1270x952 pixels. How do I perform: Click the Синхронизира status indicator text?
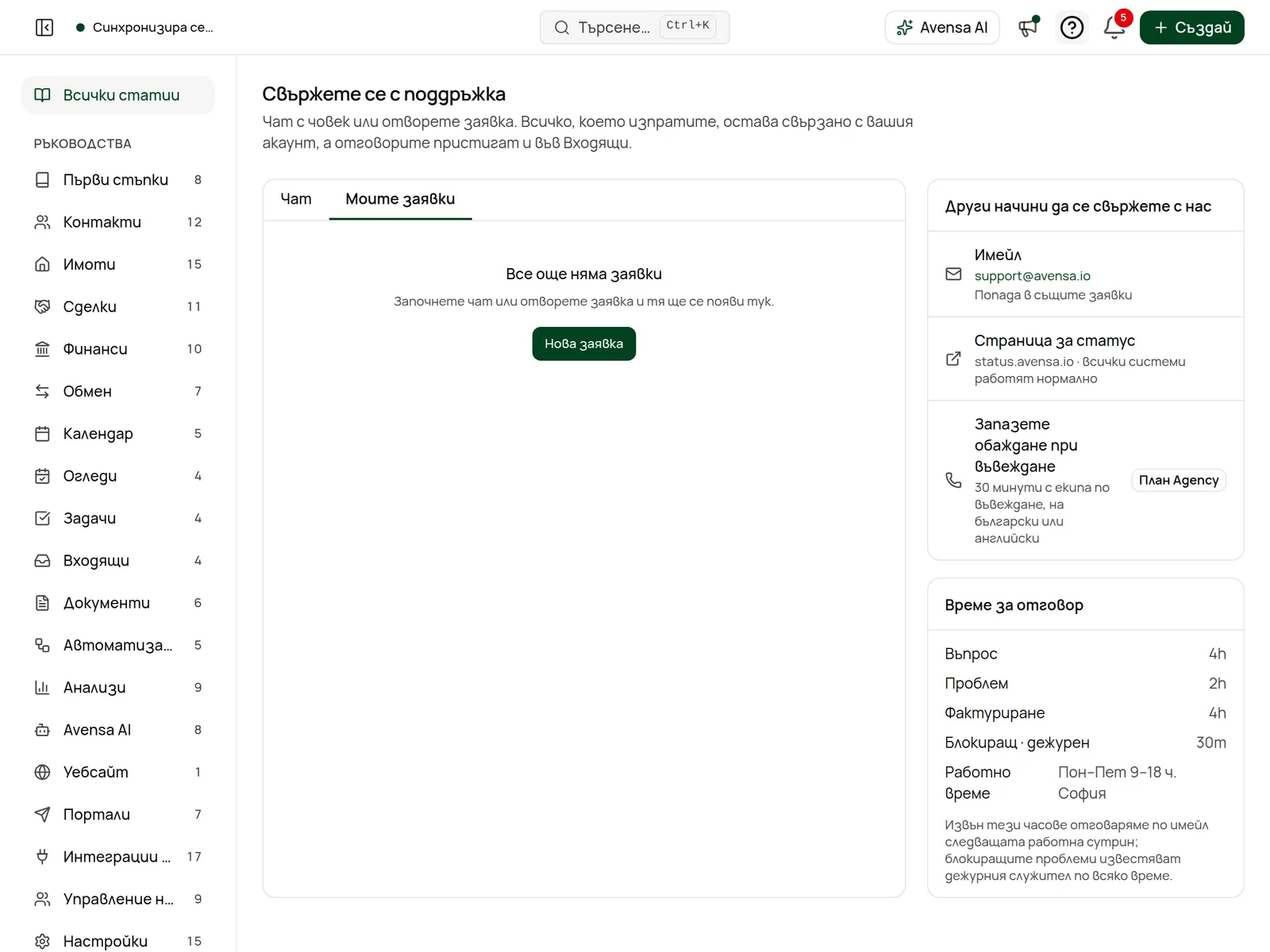[x=153, y=28]
